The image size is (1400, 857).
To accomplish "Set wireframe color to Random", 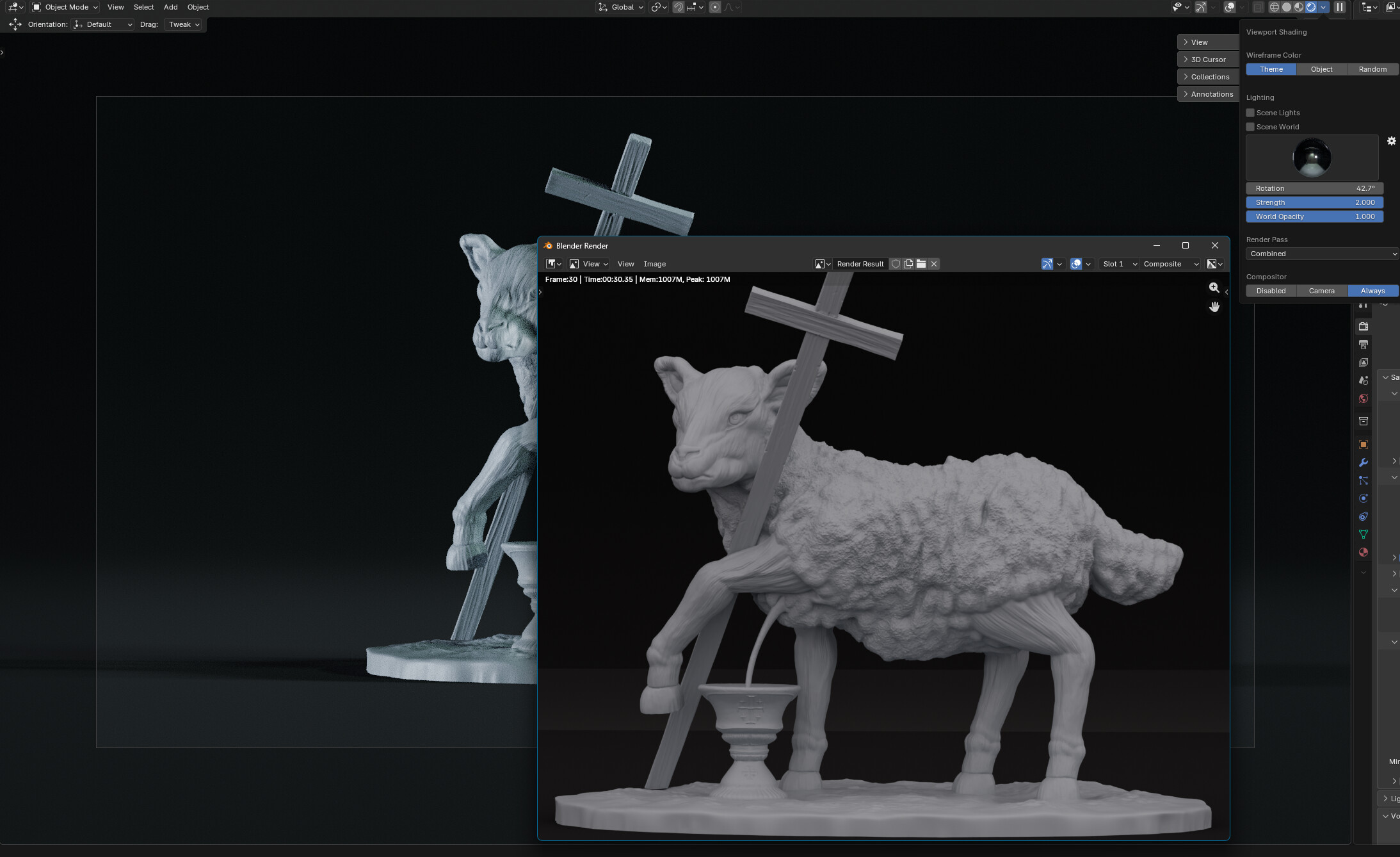I will click(1372, 69).
